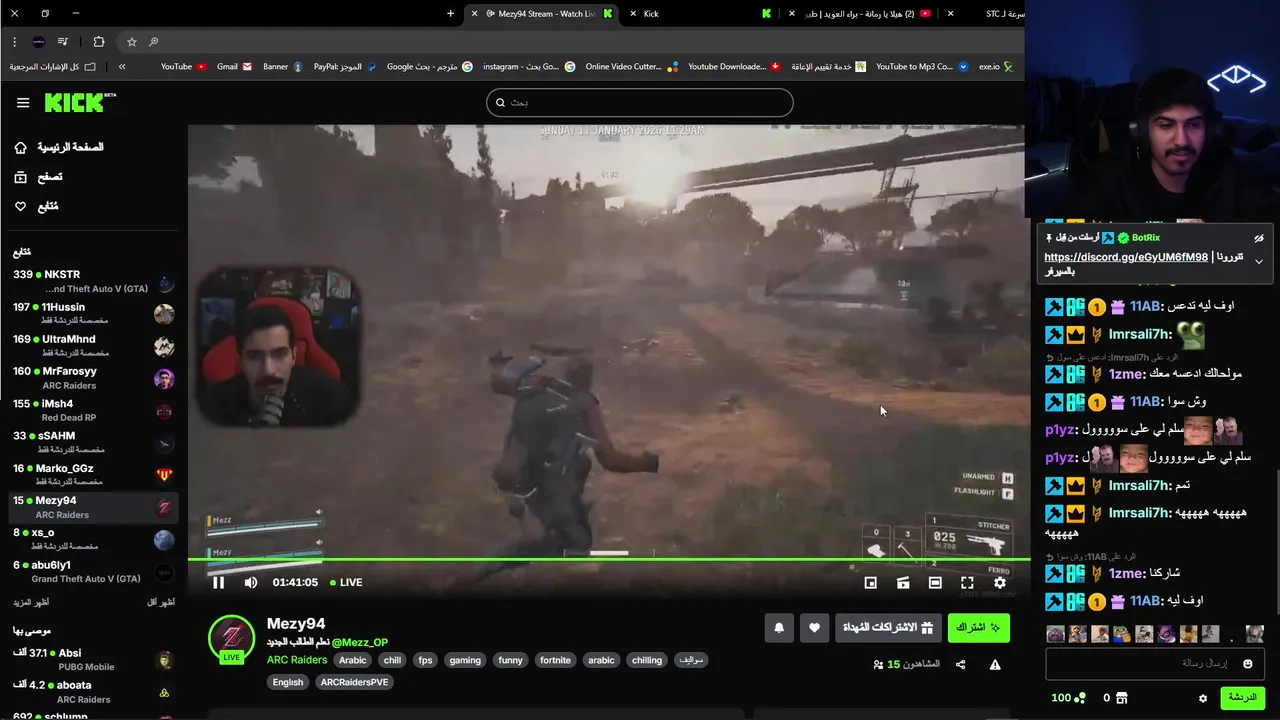Open xs_o channel in the sidebar
The height and width of the screenshot is (720, 1280).
(93, 539)
